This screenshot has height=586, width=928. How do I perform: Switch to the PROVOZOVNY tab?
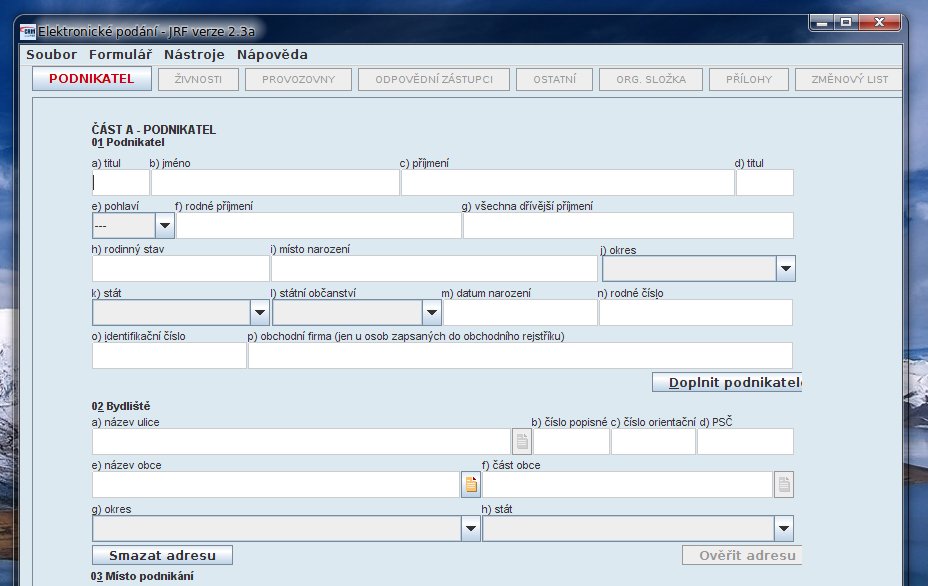[x=299, y=80]
